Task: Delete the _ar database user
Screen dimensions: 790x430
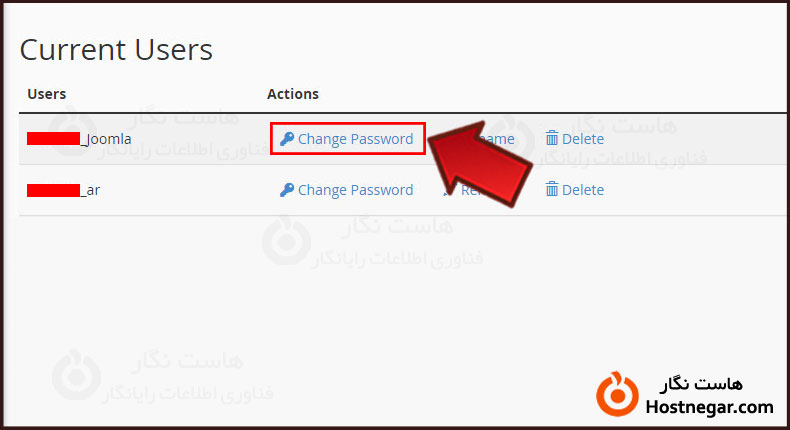Action: point(582,190)
